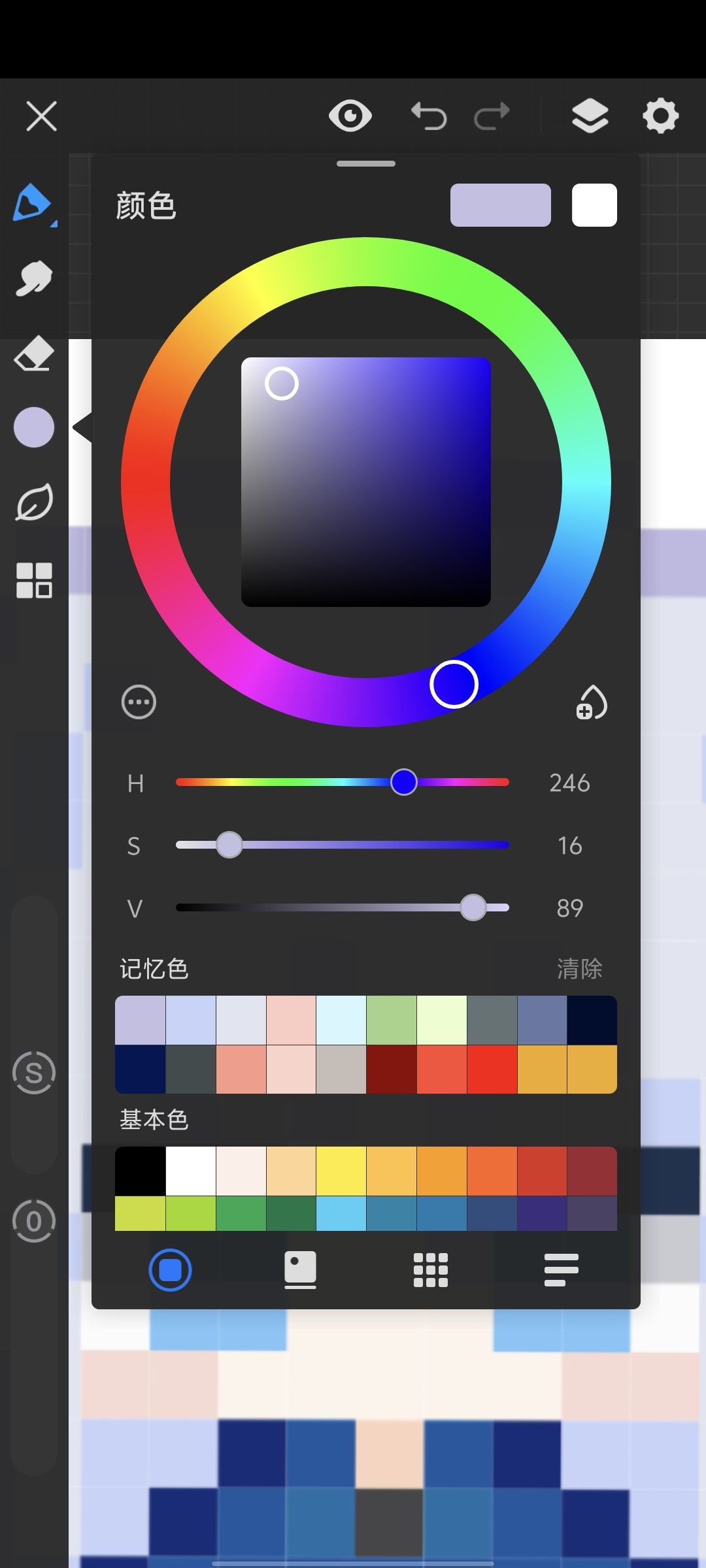Tap the current color circle in sidebar

coord(34,427)
